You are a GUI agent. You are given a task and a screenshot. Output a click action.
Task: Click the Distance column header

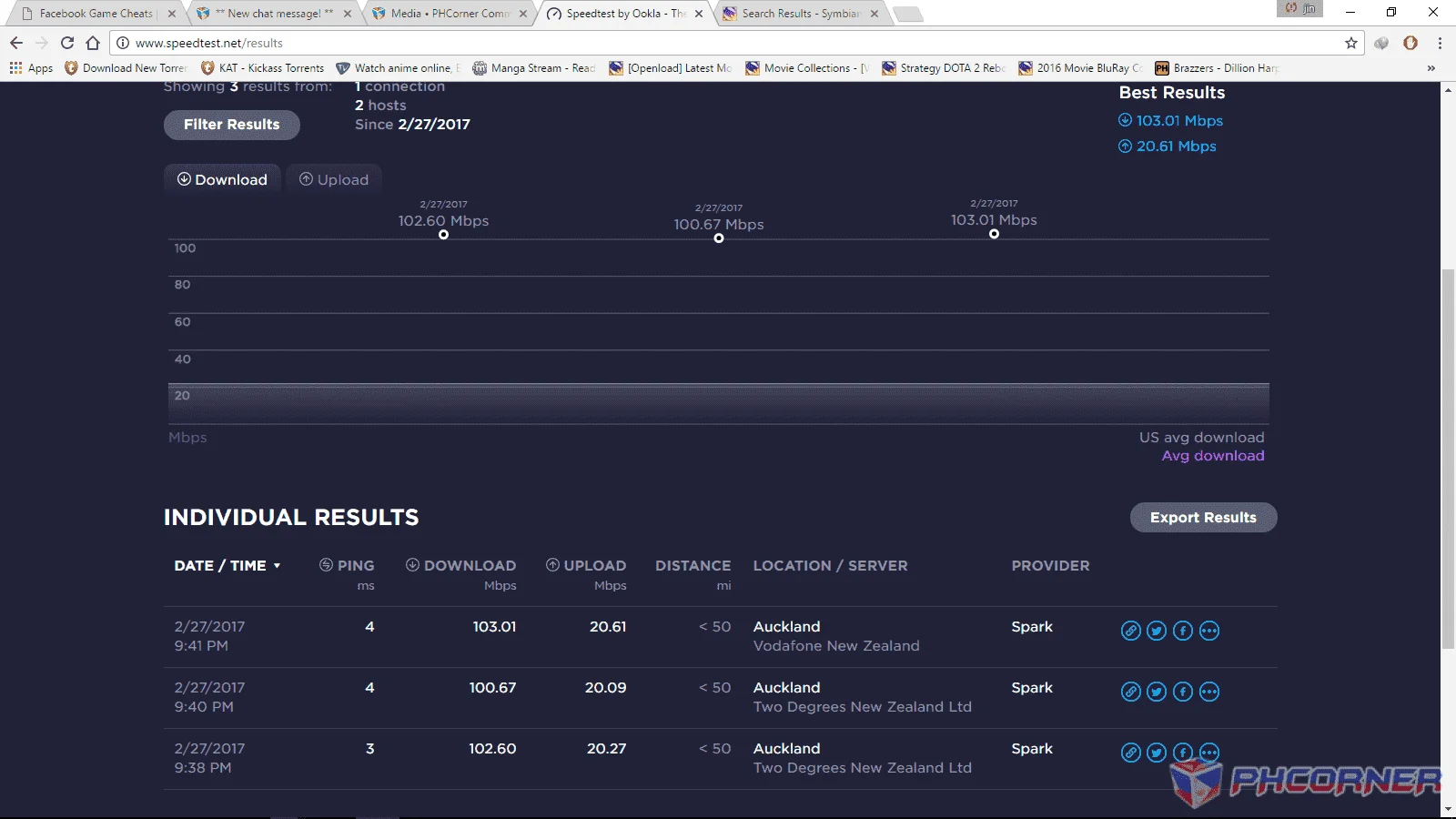[693, 566]
